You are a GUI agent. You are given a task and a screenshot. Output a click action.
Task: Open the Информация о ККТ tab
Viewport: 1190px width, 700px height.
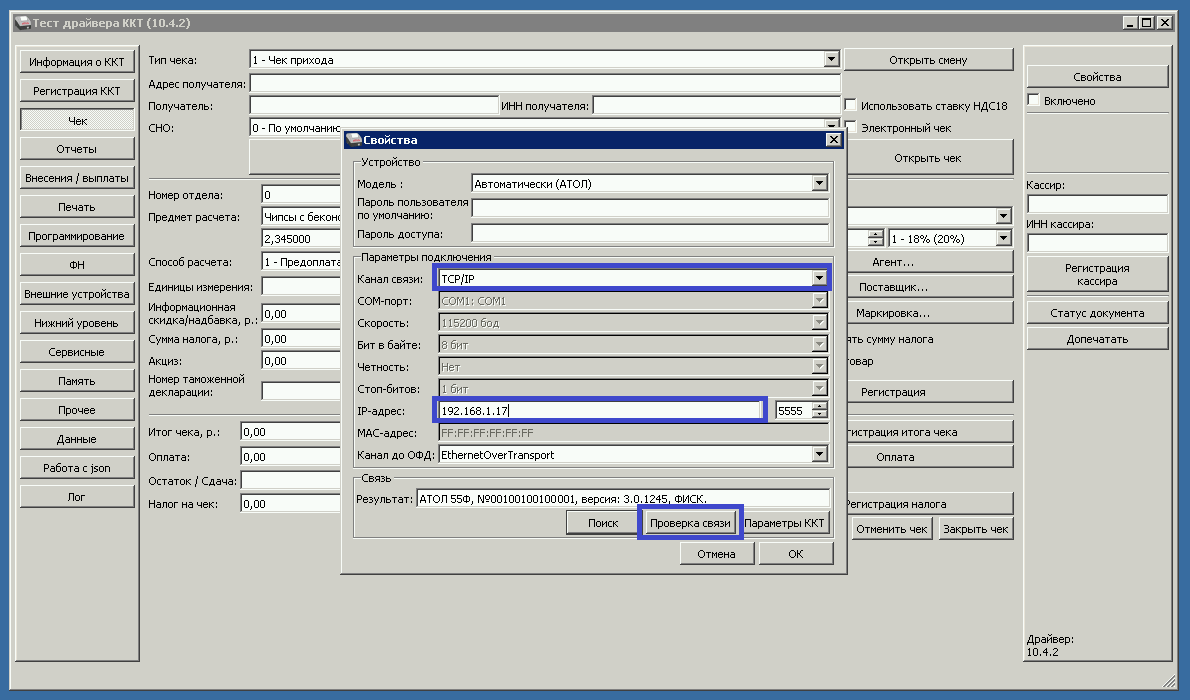77,62
